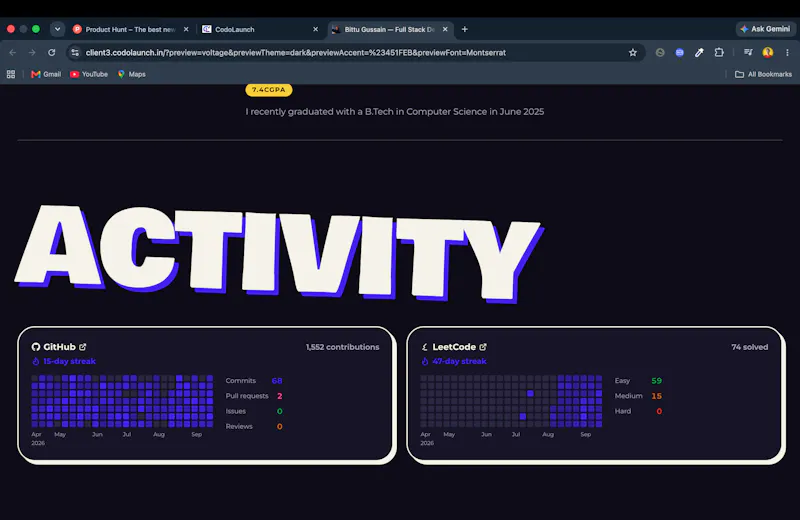This screenshot has width=800, height=520.
Task: Click the GitHub card title
Action: click(59, 347)
